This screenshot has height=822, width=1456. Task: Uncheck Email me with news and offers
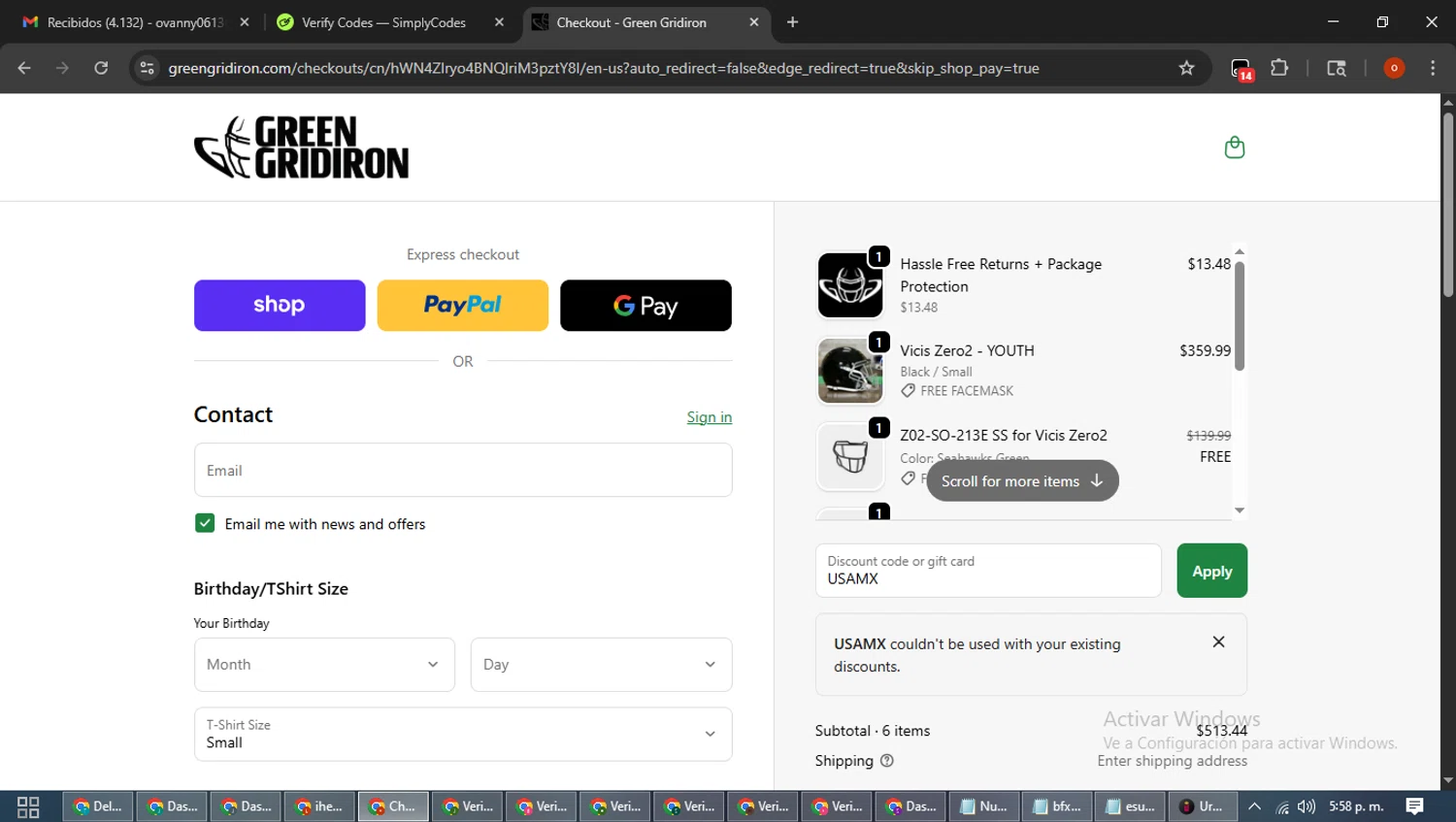pos(205,523)
